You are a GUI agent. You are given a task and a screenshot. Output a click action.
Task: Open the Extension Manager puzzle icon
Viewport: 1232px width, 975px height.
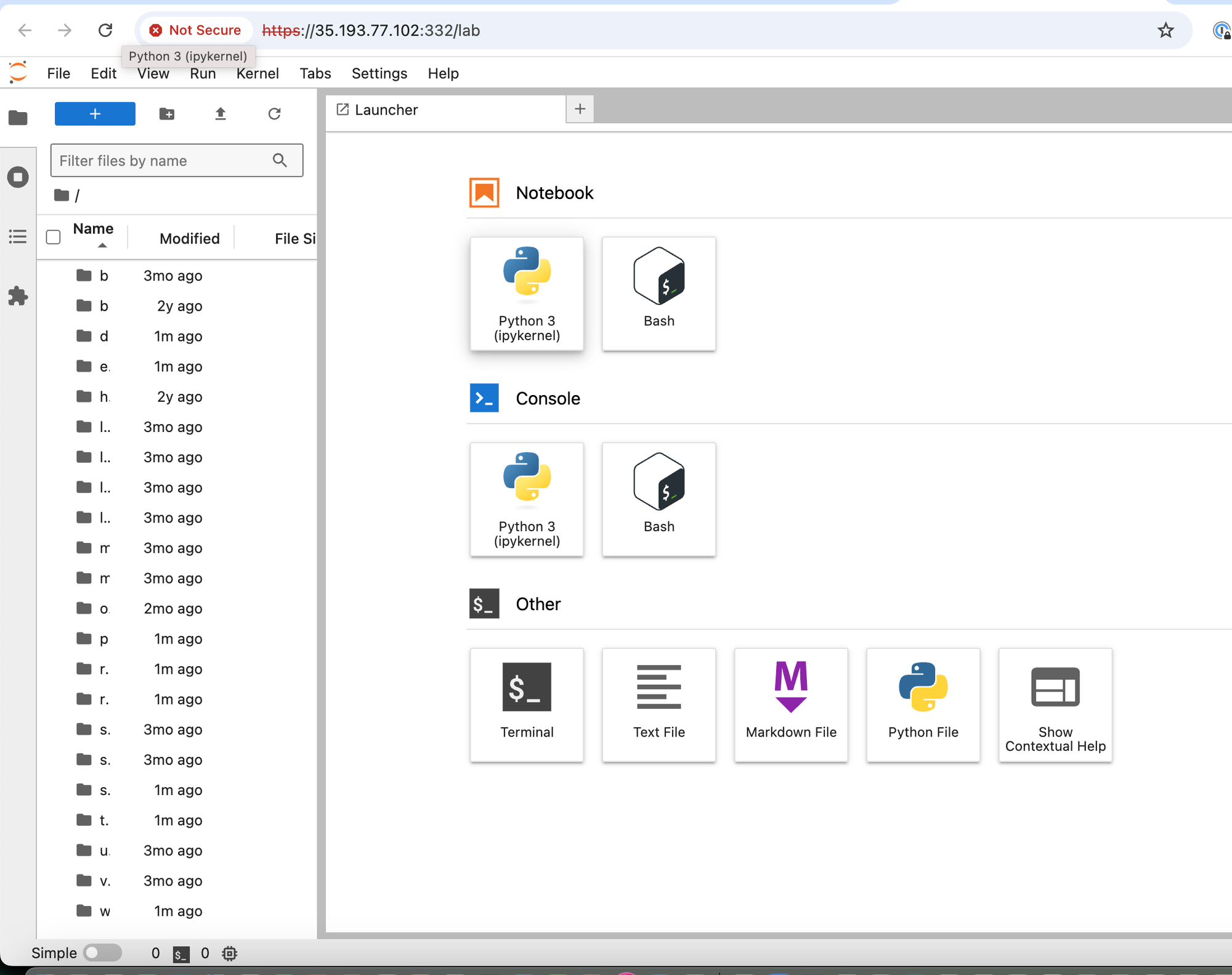click(18, 296)
